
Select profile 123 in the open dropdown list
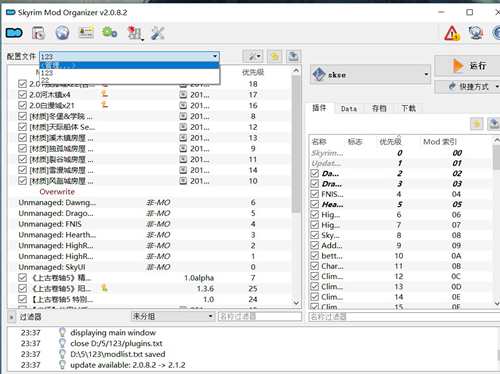129,73
